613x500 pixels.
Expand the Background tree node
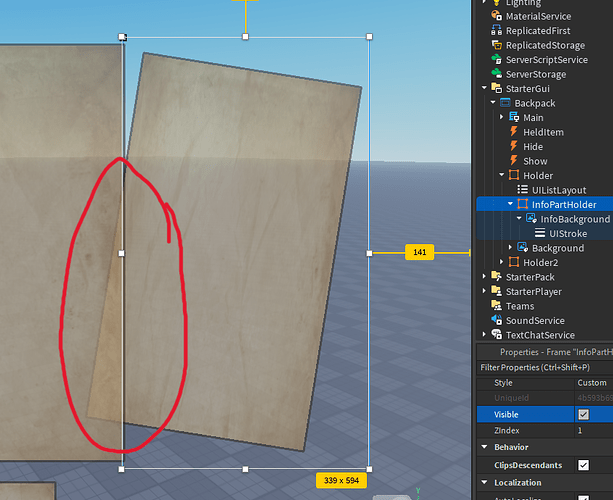(x=510, y=247)
